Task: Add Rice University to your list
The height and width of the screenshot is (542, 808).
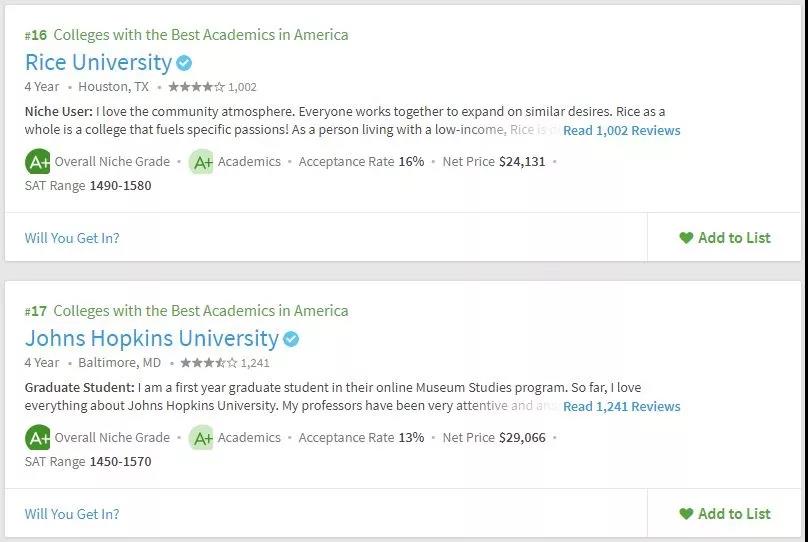Action: click(x=725, y=238)
